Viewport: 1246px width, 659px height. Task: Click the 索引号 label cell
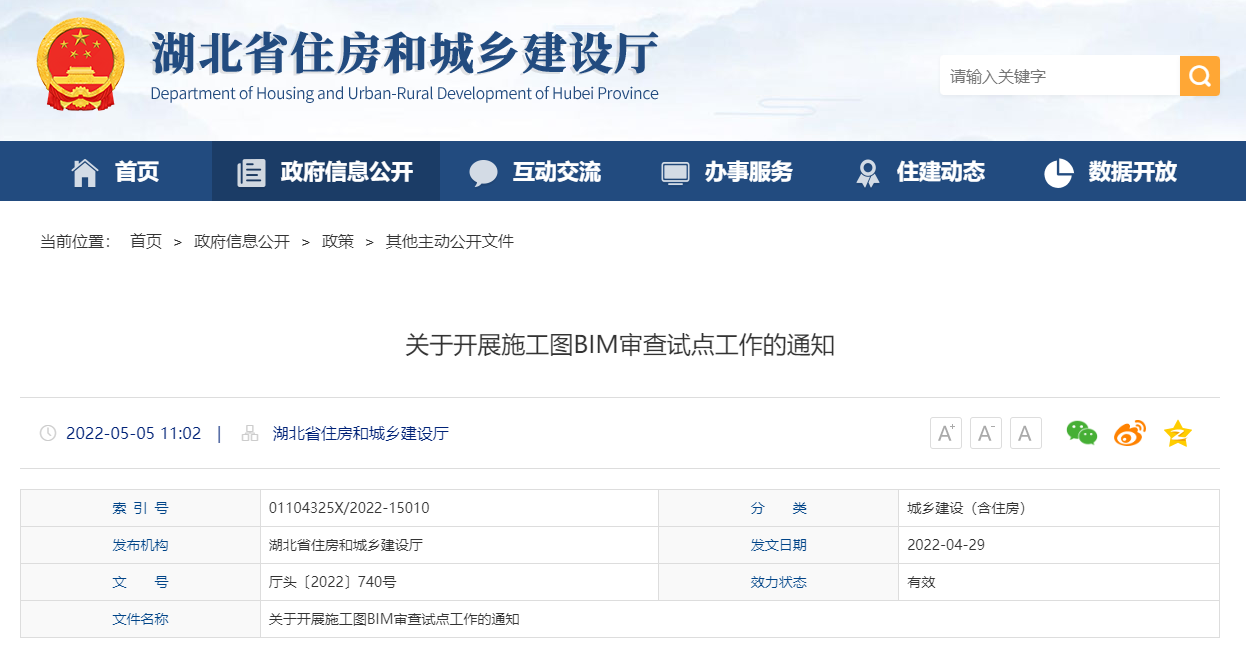[140, 508]
